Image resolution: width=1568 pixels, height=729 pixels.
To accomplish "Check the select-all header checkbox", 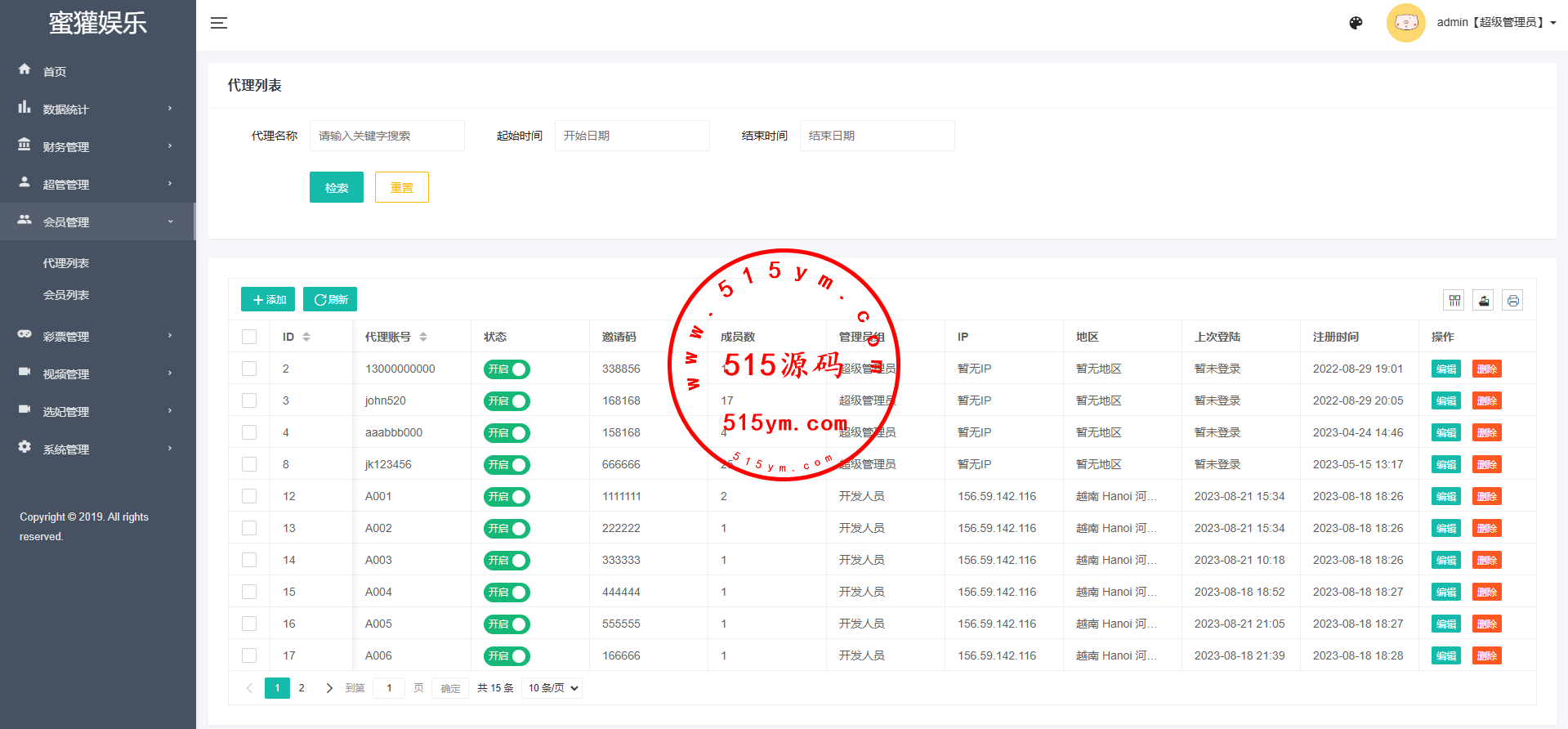I will click(249, 337).
